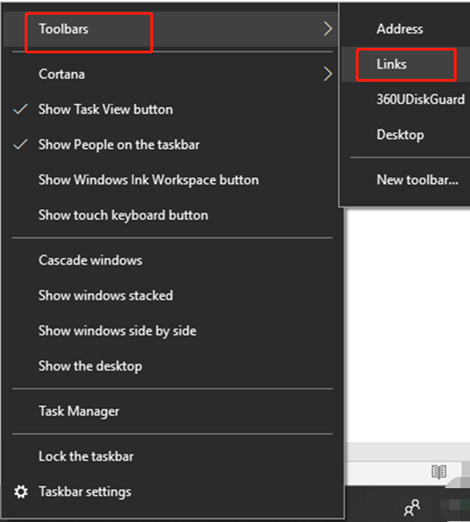Open the Taskbar settings gear icon
The width and height of the screenshot is (470, 522).
tap(21, 492)
